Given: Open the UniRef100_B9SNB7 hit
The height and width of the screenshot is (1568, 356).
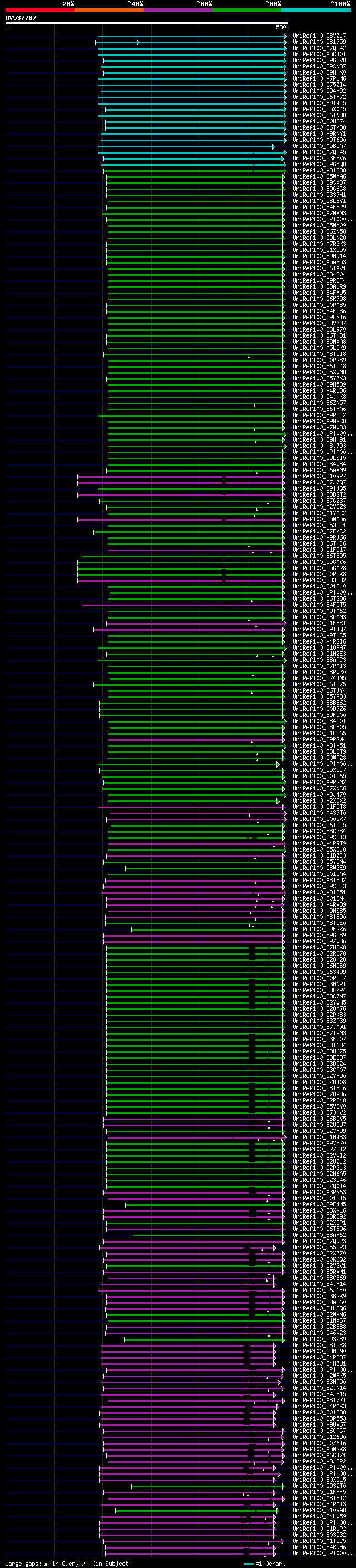Looking at the screenshot, I should pyautogui.click(x=319, y=66).
